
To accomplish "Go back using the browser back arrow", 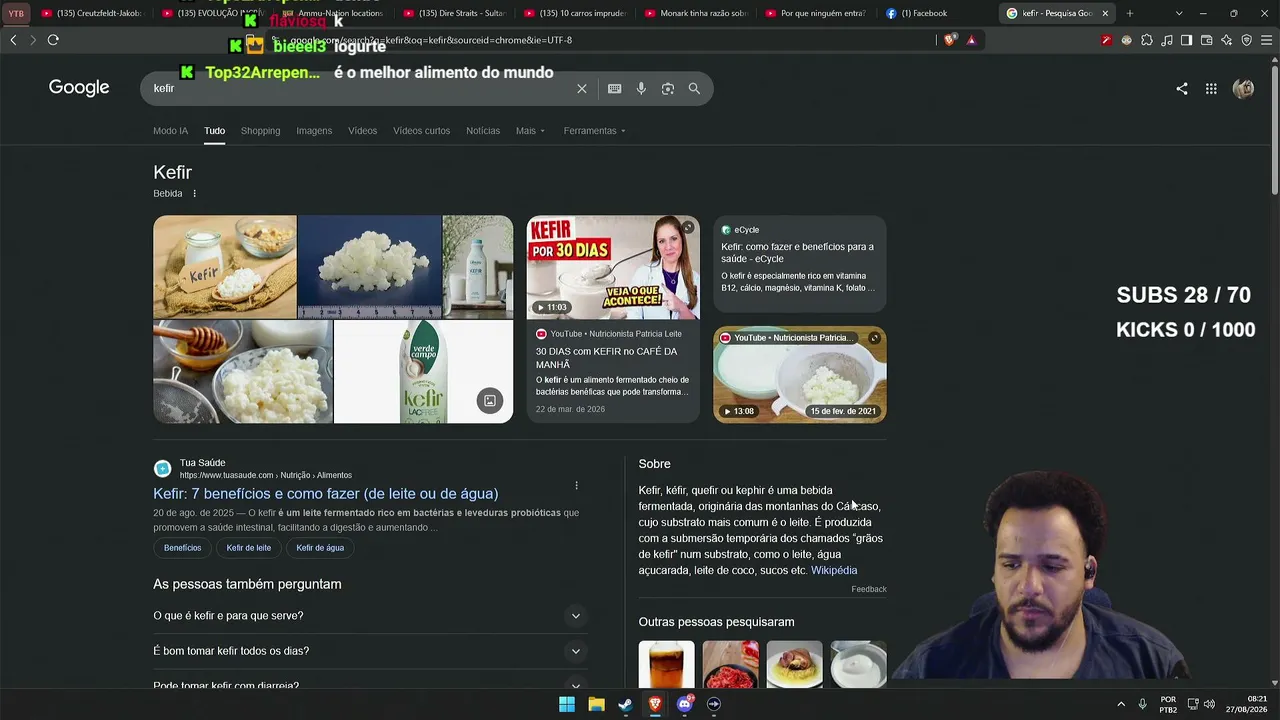I will click(x=13, y=40).
